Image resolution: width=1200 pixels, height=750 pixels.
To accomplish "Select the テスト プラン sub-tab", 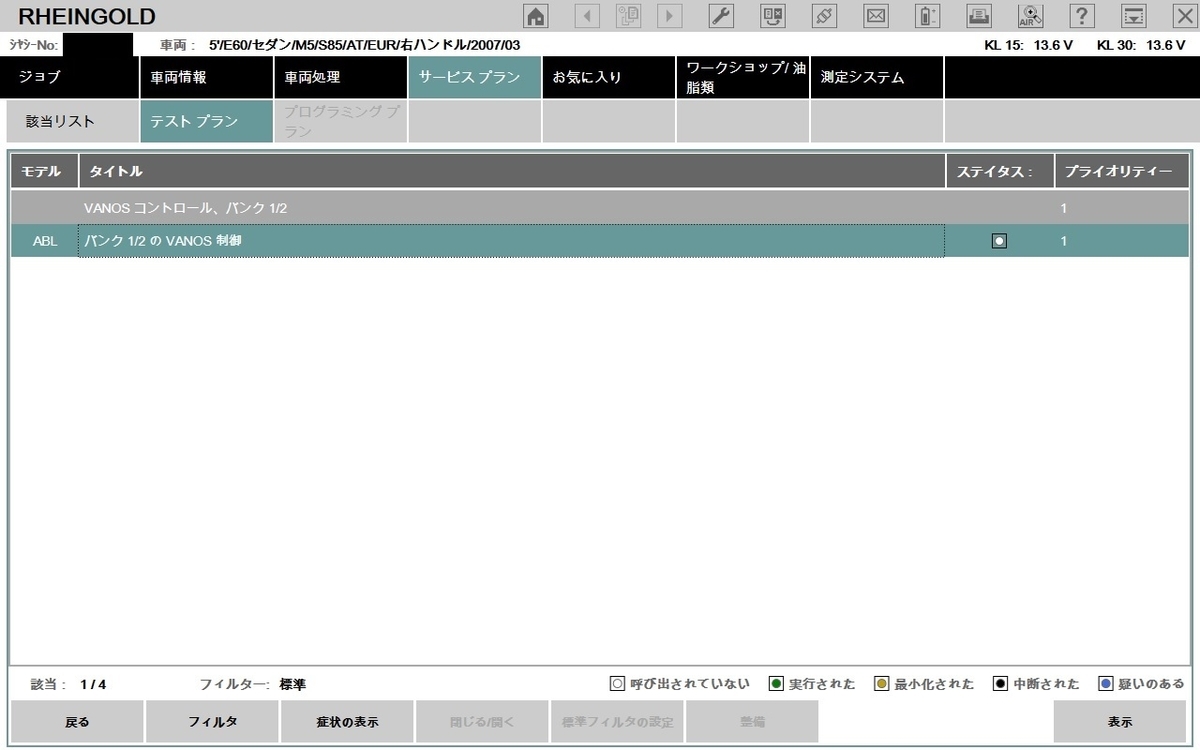I will [206, 122].
